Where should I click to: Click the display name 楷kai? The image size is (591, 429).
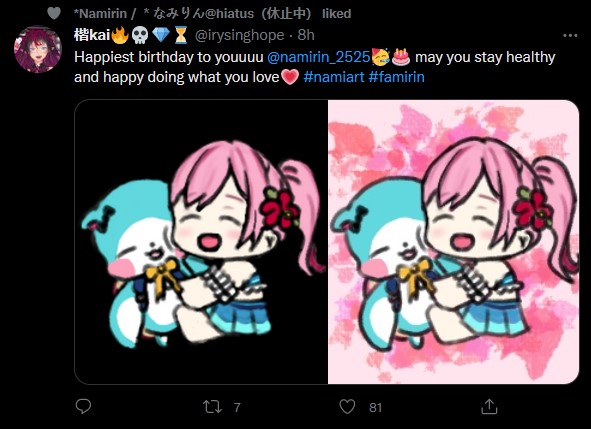pos(92,35)
